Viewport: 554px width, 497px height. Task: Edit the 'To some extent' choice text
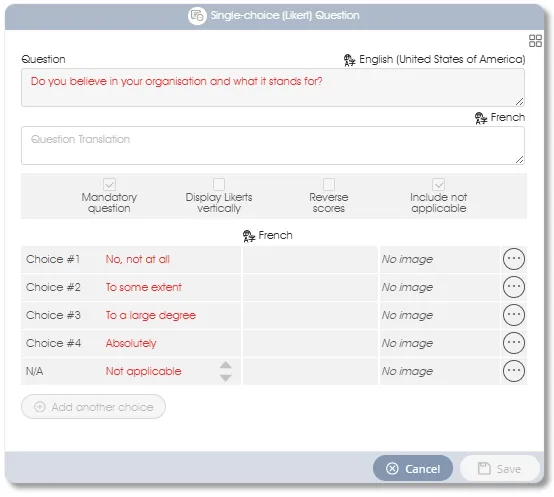point(143,287)
